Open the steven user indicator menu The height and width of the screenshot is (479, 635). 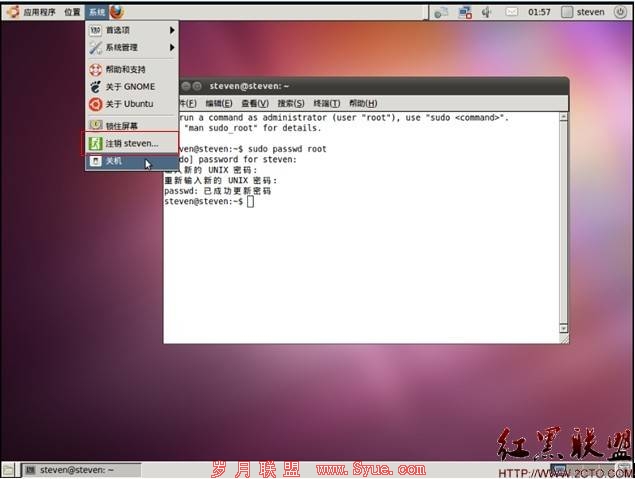(x=583, y=12)
